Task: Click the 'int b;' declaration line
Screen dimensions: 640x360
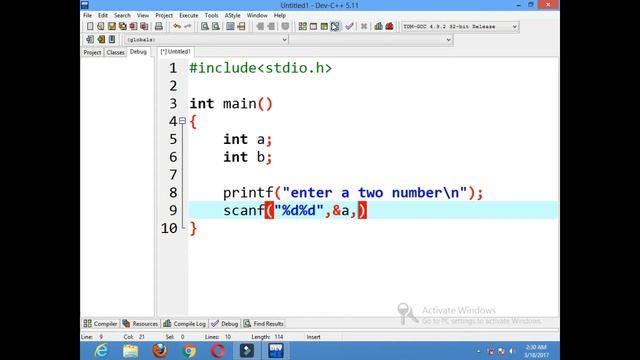Action: [x=247, y=157]
